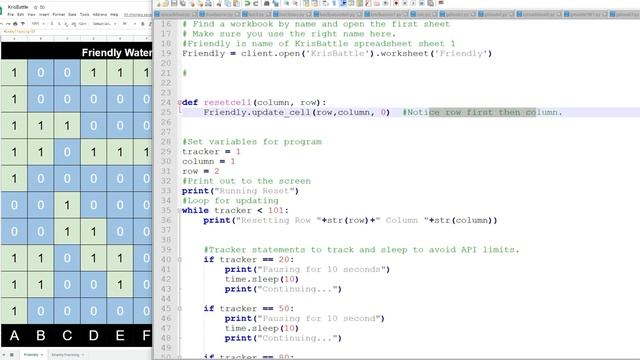Open the all sheets list icon
This screenshot has height=360, width=640.
click(12, 355)
